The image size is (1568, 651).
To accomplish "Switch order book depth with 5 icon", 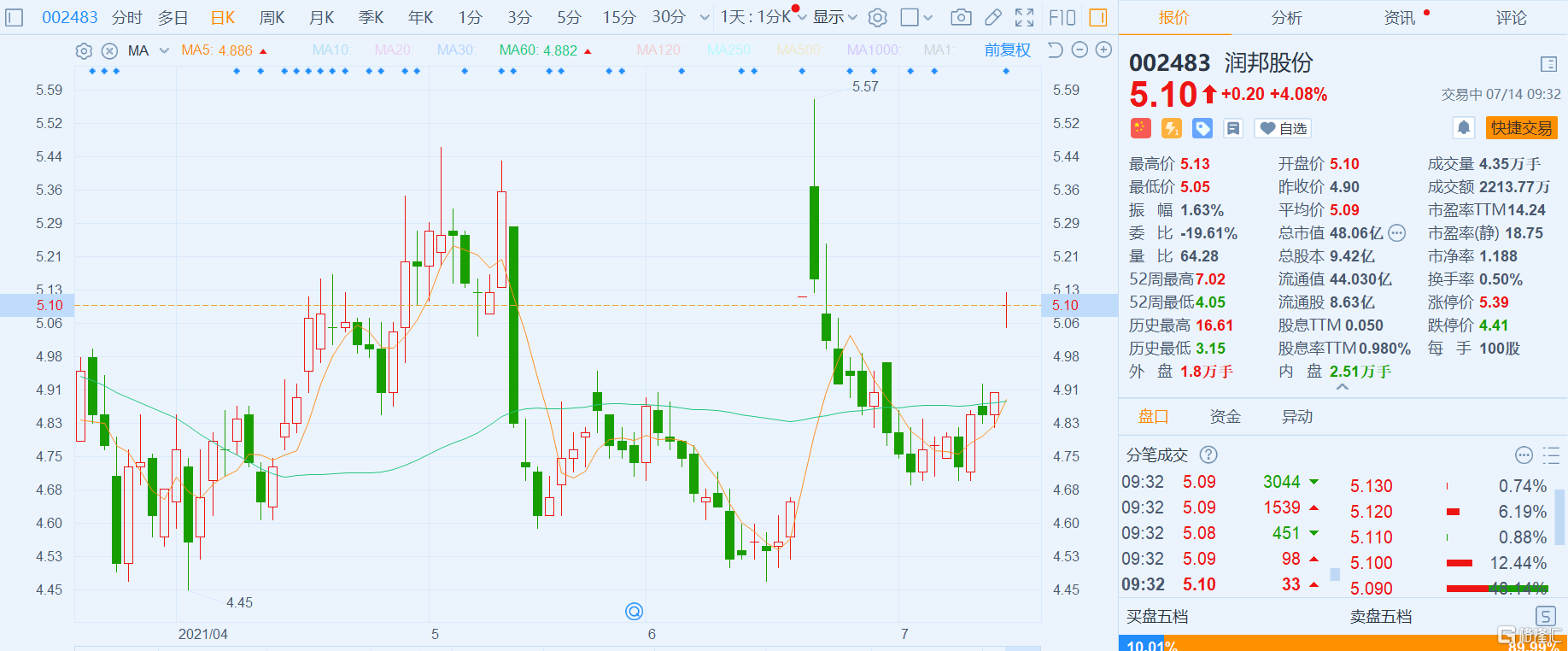I will [1545, 616].
